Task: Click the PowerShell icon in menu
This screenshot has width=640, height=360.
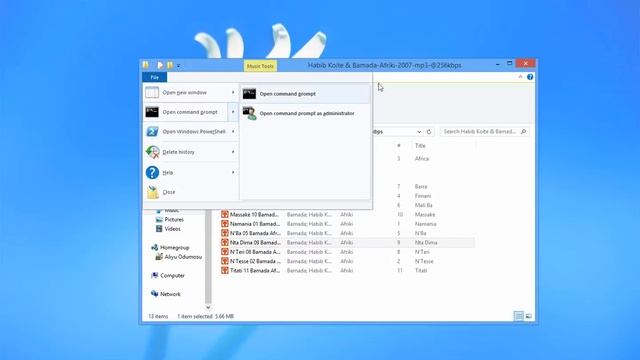Action: 152,131
